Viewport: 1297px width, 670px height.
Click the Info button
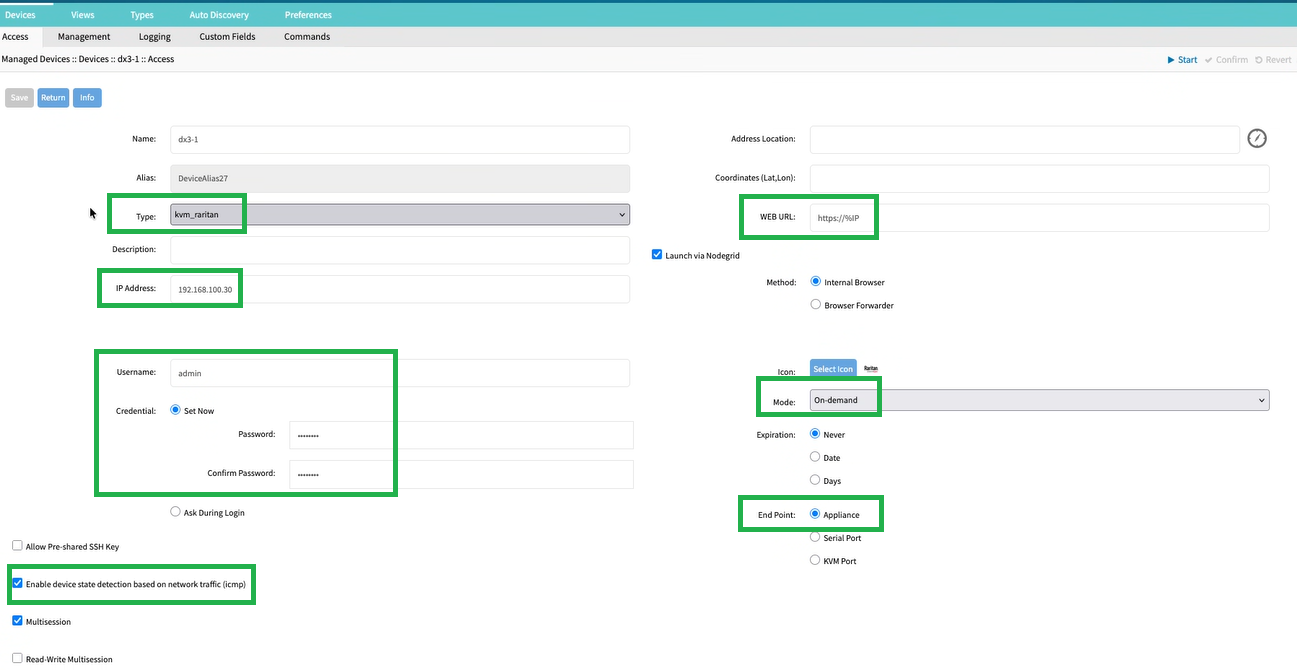tap(87, 98)
